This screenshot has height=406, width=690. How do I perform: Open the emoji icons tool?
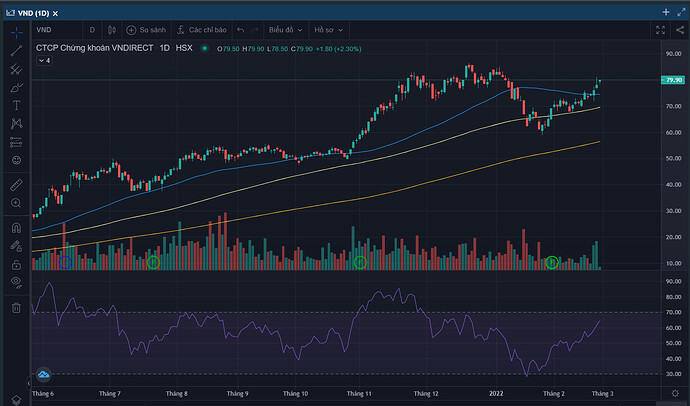[16, 160]
